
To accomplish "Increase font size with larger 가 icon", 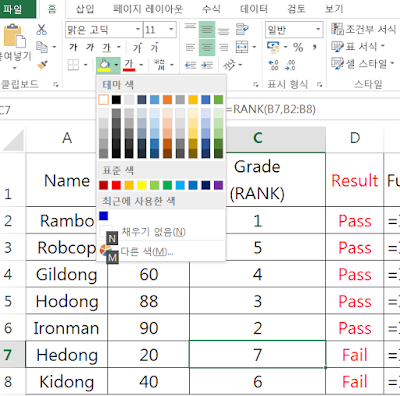I will coord(138,48).
